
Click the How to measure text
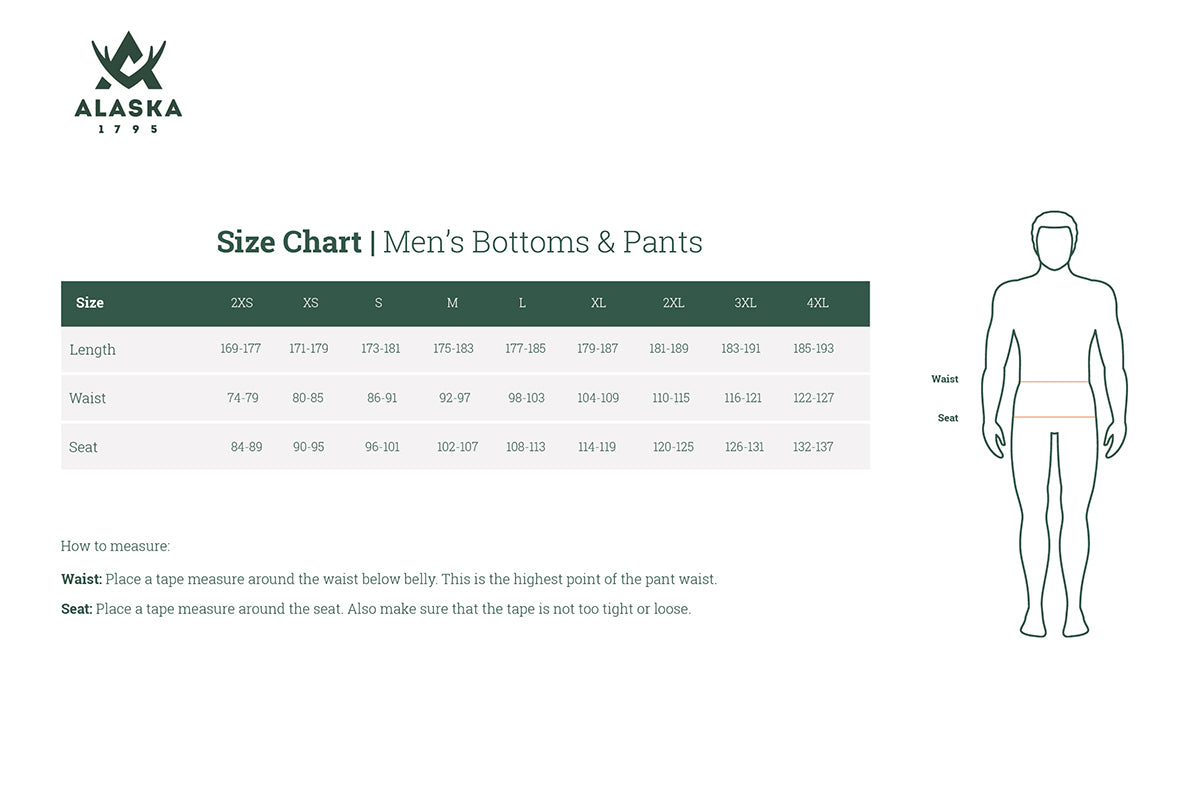click(115, 546)
